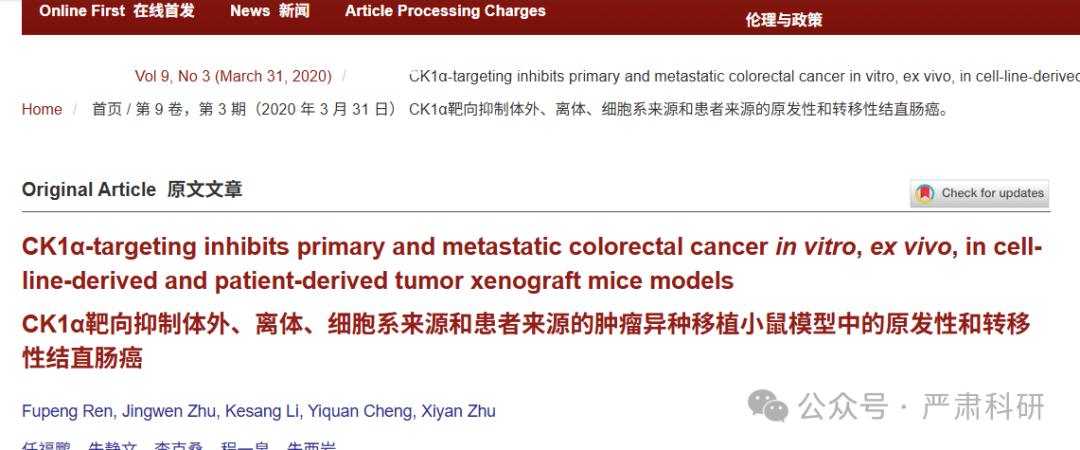1080x450 pixels.
Task: Click author Fupeng Ren
Action: [69, 412]
